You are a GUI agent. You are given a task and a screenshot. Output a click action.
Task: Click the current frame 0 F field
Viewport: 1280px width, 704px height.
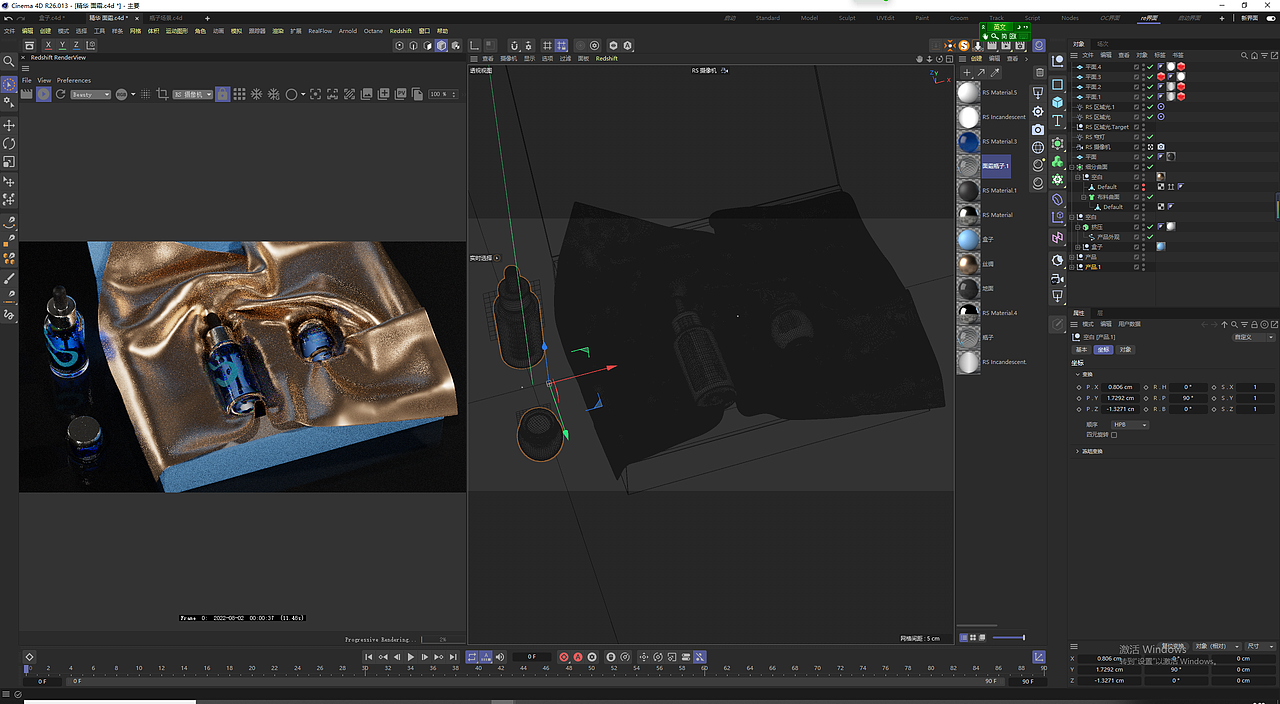tap(531, 657)
